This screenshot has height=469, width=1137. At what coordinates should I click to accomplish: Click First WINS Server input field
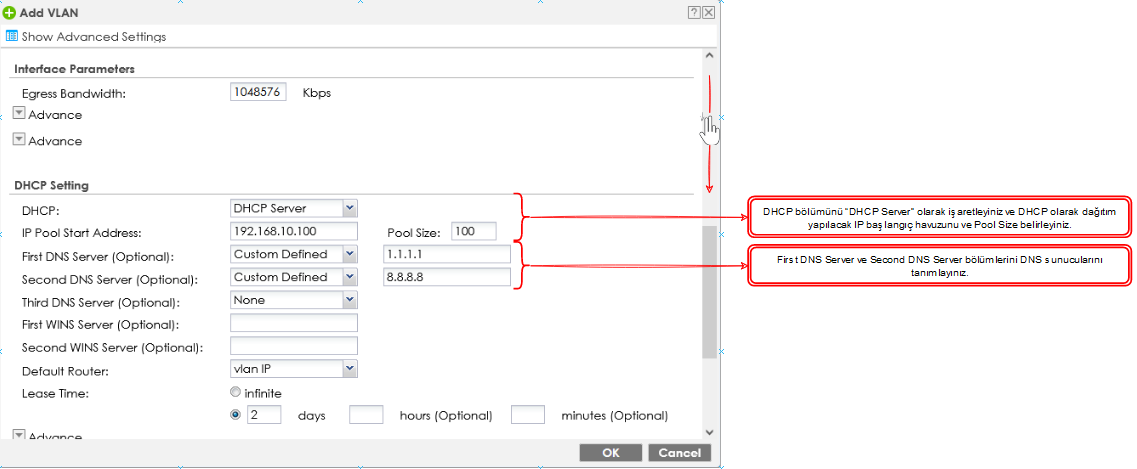pyautogui.click(x=294, y=323)
